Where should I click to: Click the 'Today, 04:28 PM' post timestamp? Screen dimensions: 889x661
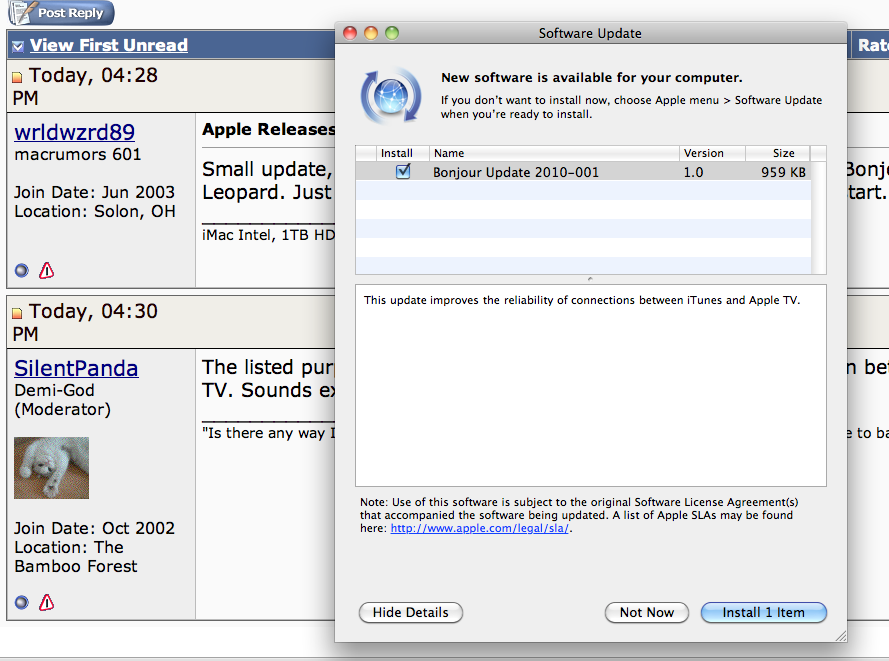85,86
